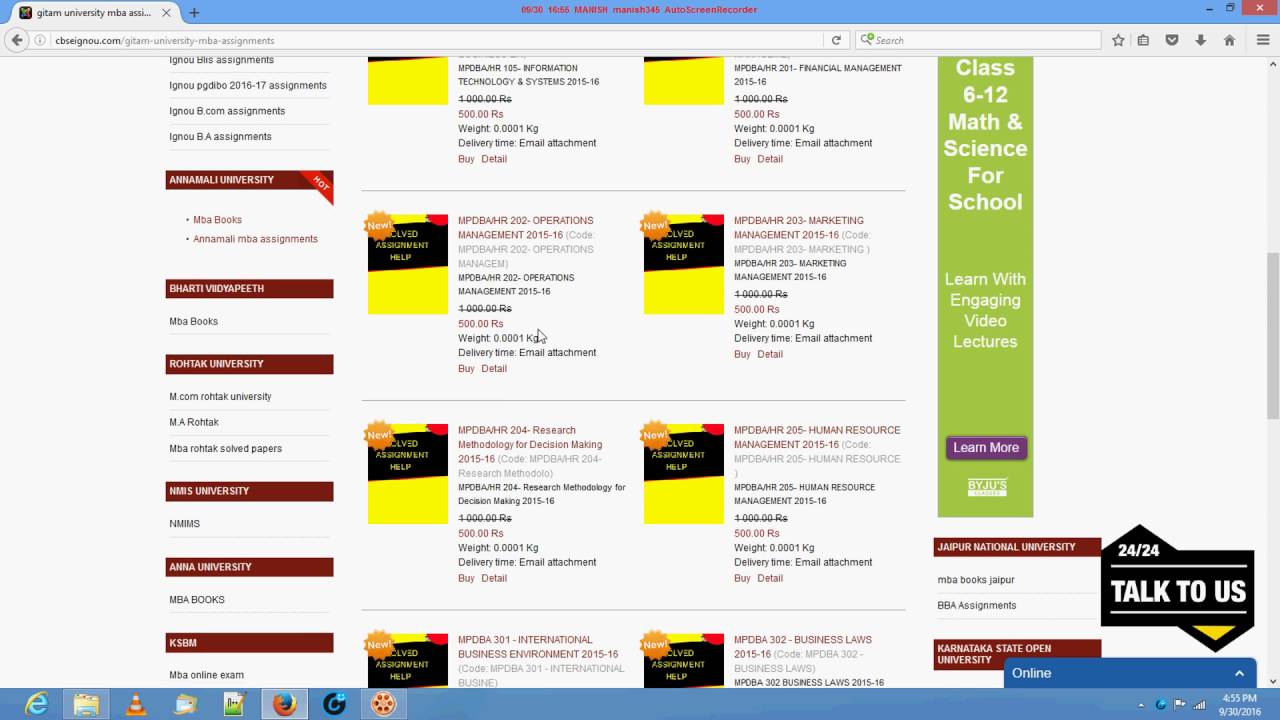The image size is (1280, 720).
Task: Click the page vertical scrollbar thumb
Action: point(1272,336)
